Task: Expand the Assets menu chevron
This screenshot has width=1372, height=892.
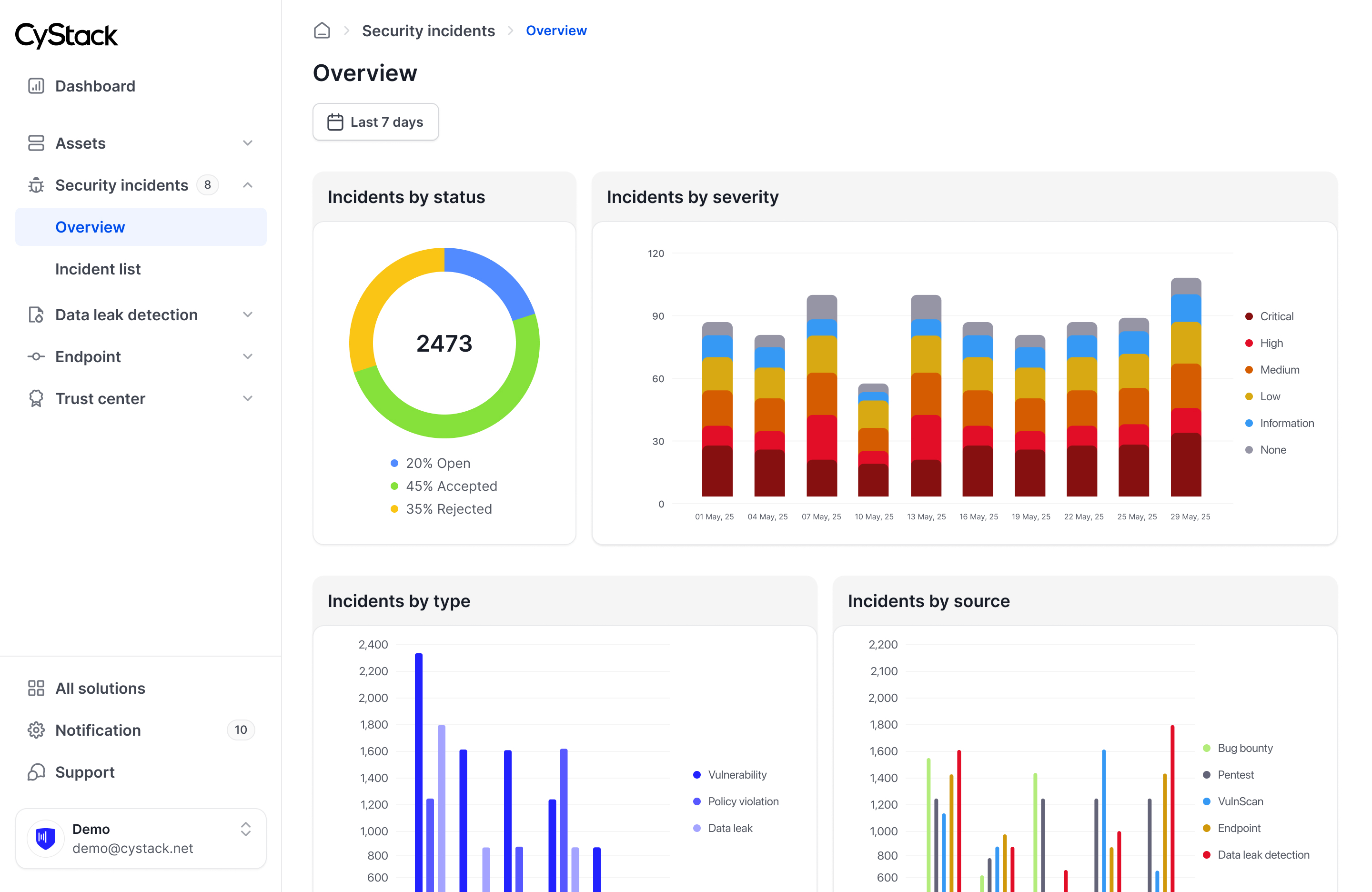Action: (247, 143)
